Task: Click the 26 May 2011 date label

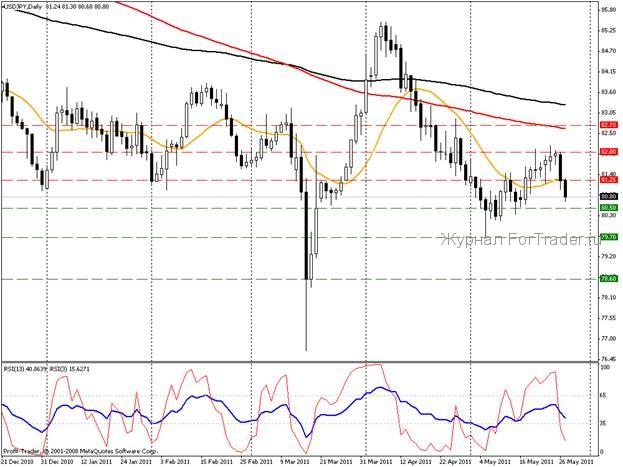Action: 576,462
